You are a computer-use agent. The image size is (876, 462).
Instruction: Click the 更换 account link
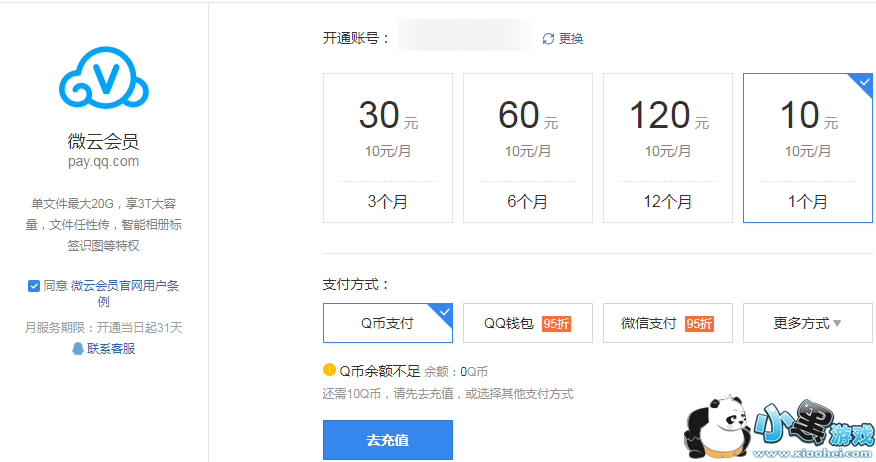point(571,39)
